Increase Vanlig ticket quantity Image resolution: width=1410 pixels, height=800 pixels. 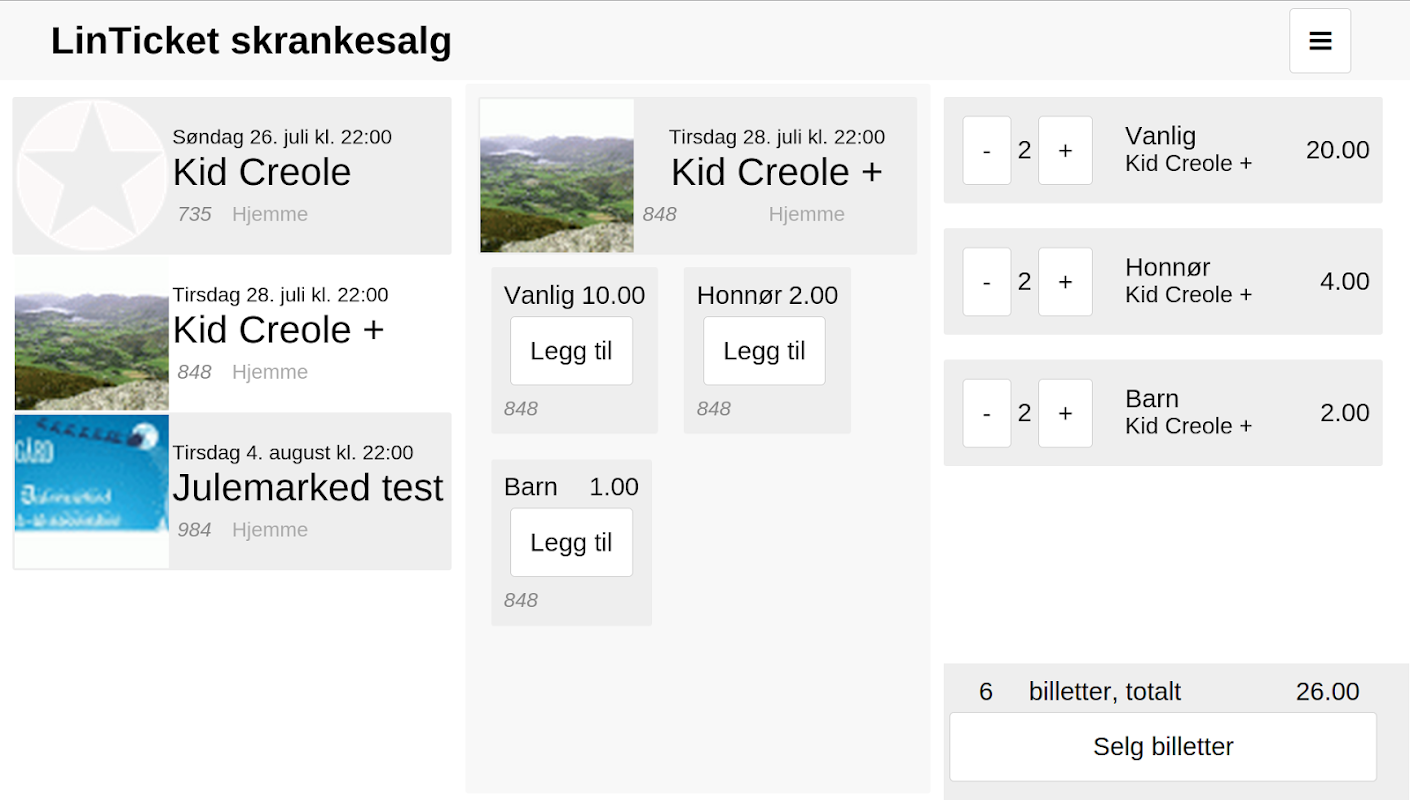[1065, 150]
